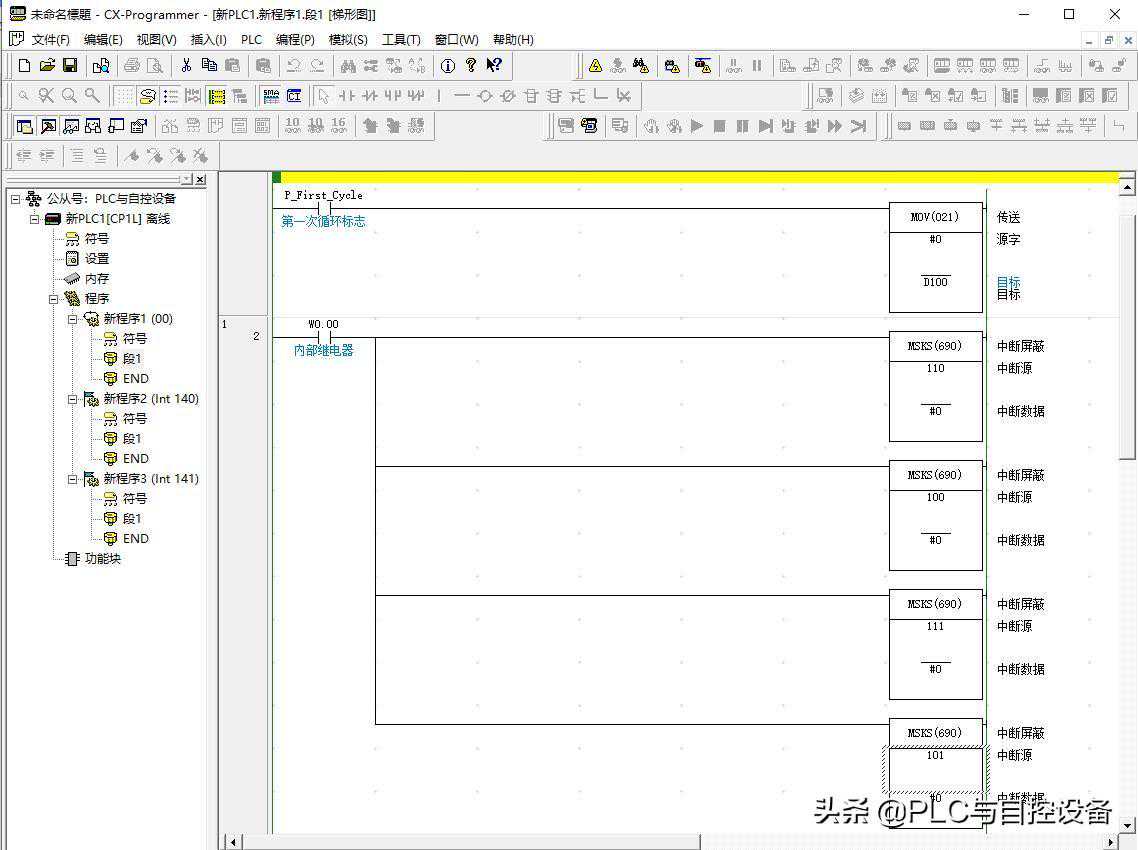Image resolution: width=1138 pixels, height=850 pixels.
Task: Open the 功能块 item in project tree
Action: [x=102, y=559]
